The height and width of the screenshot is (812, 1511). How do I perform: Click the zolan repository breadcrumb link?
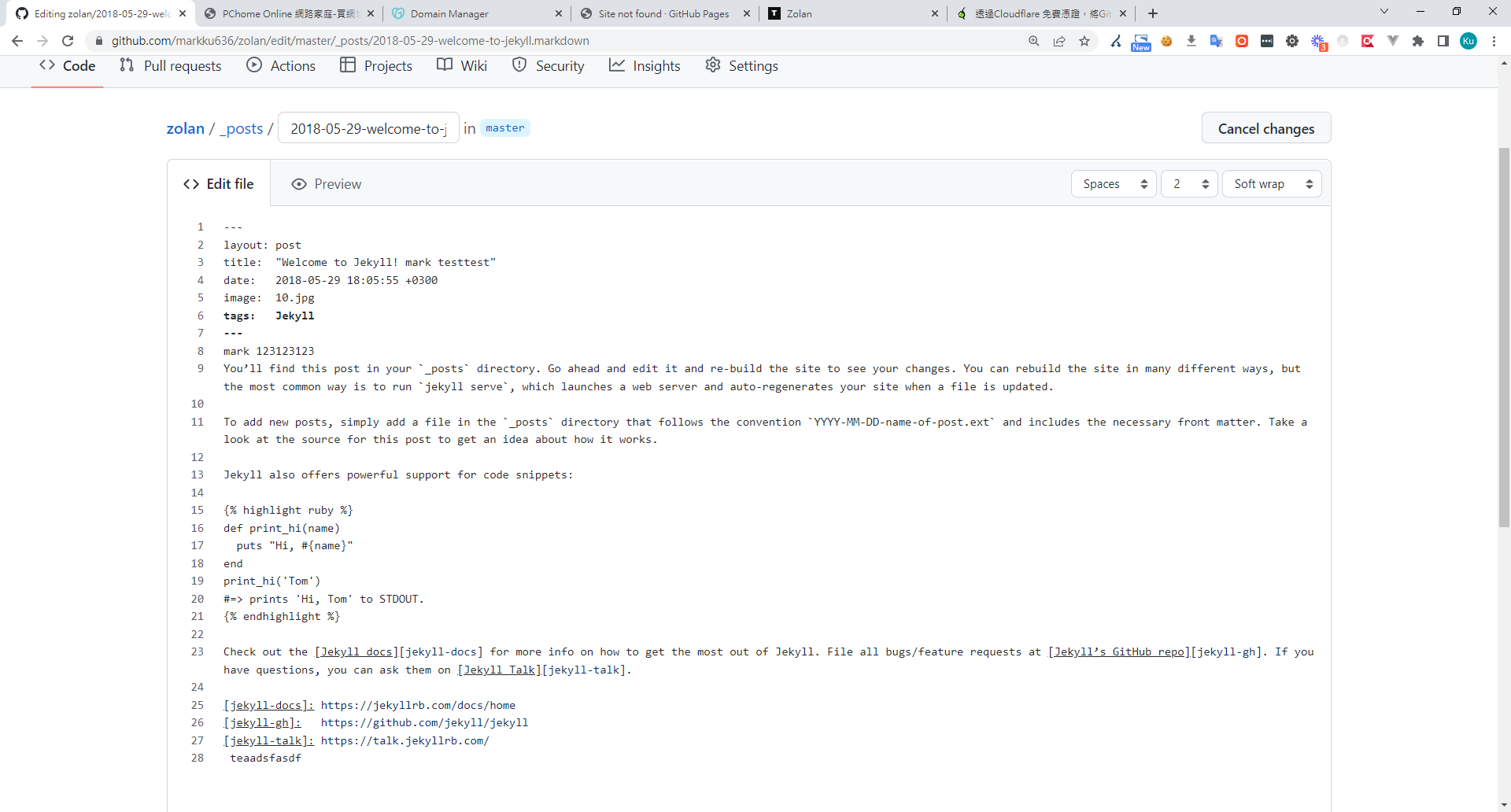tap(185, 128)
